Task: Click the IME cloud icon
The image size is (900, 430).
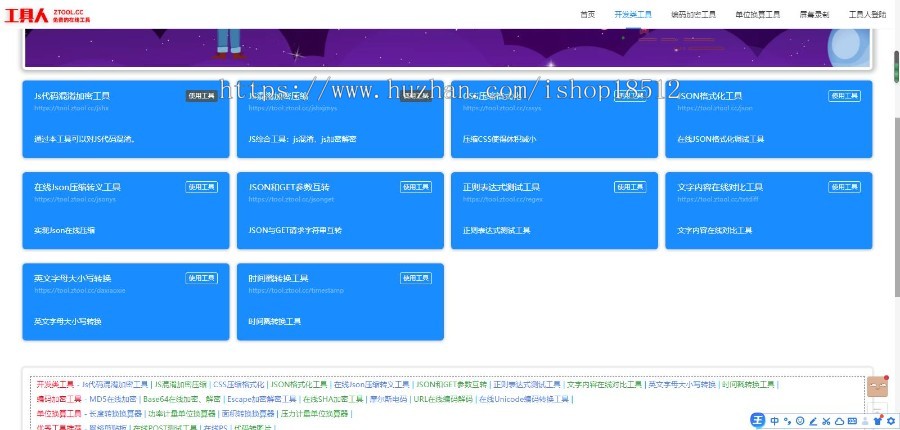Action: click(x=839, y=421)
